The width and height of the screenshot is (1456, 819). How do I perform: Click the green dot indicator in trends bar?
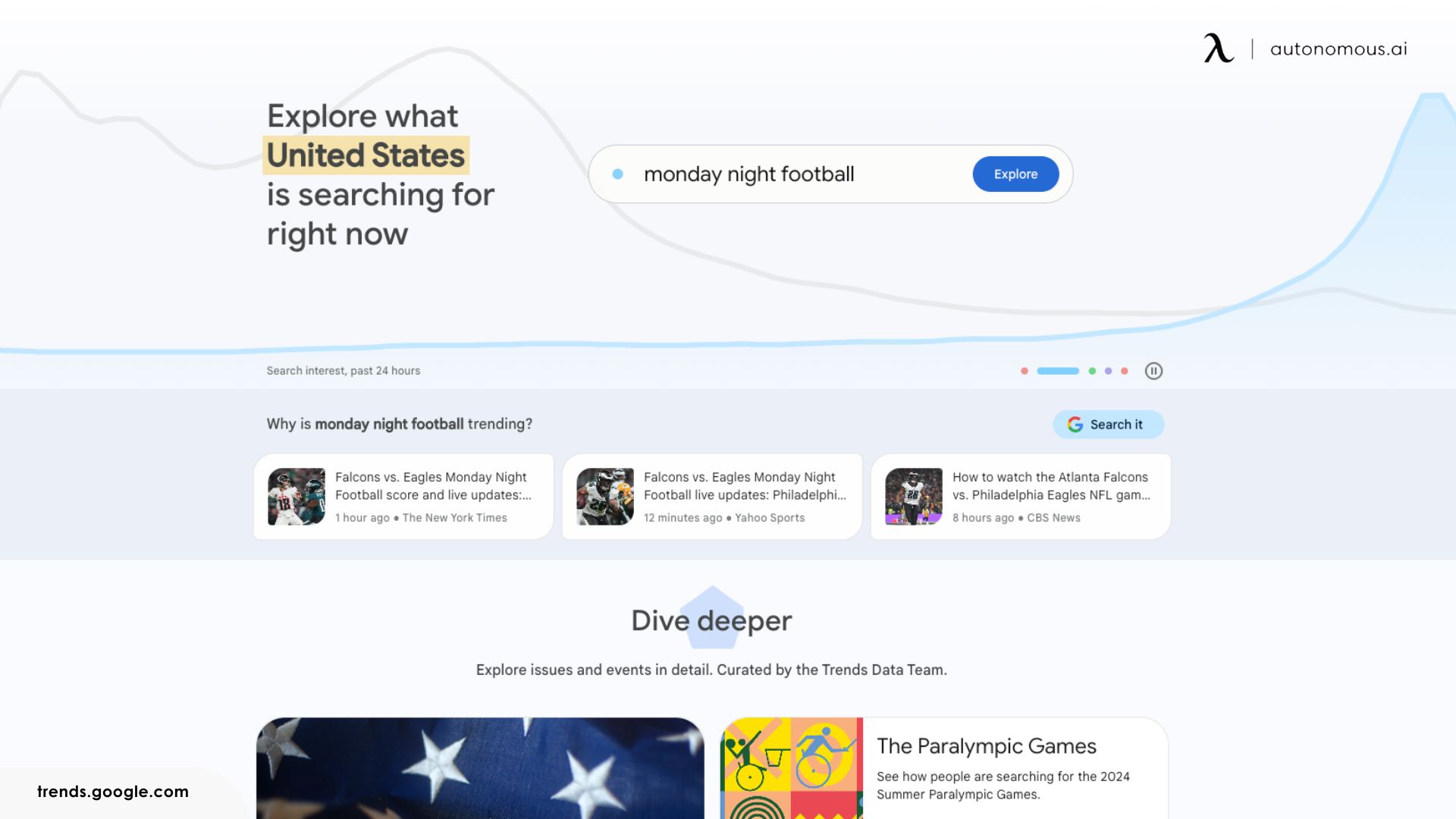click(x=1092, y=371)
